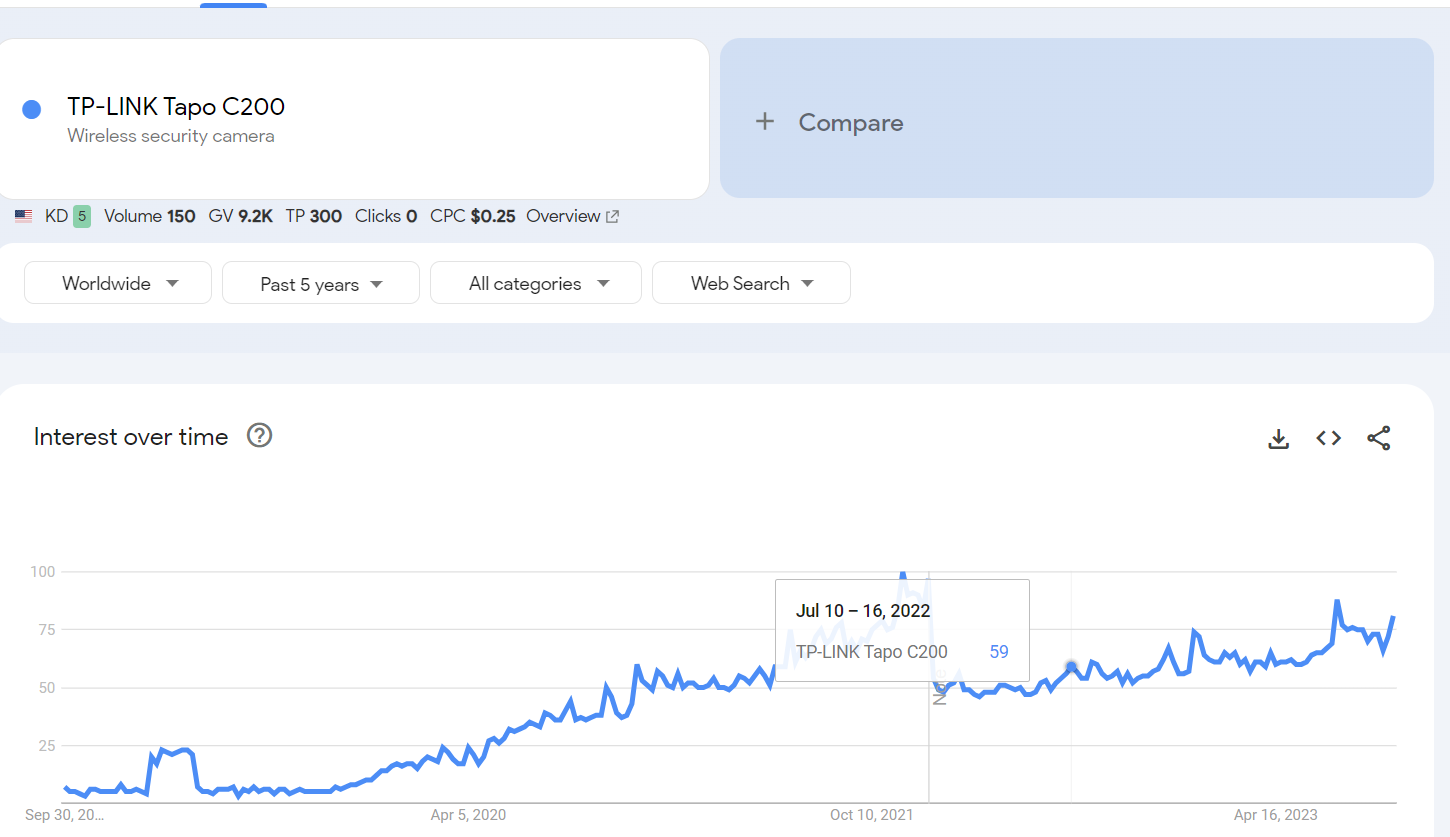Download the interest over time CSV

(1278, 438)
